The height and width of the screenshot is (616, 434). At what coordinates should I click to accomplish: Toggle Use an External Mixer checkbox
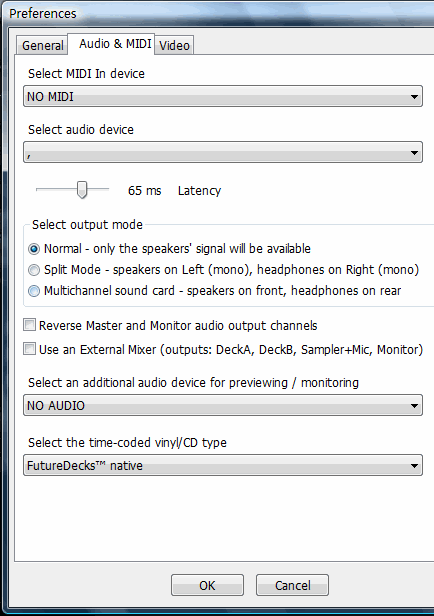click(29, 349)
